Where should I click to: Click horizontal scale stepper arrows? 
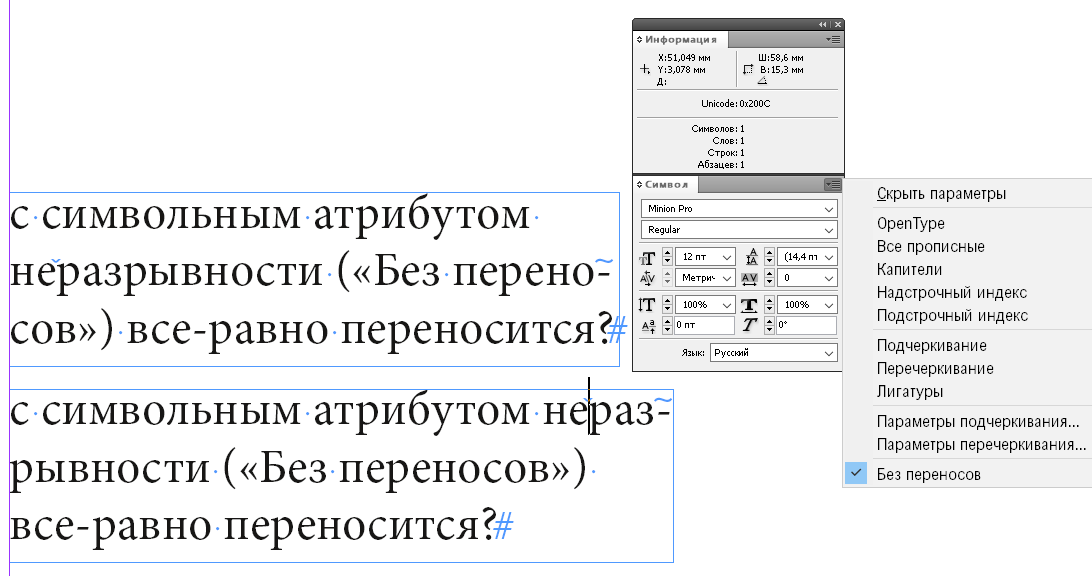(770, 305)
